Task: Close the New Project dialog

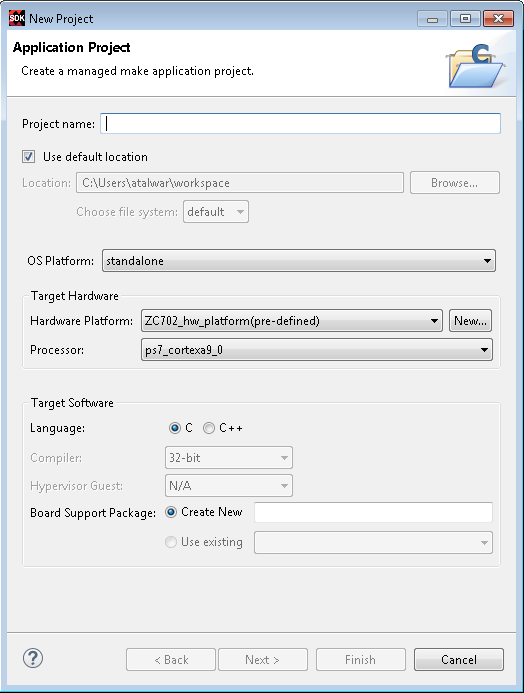Action: tap(498, 19)
